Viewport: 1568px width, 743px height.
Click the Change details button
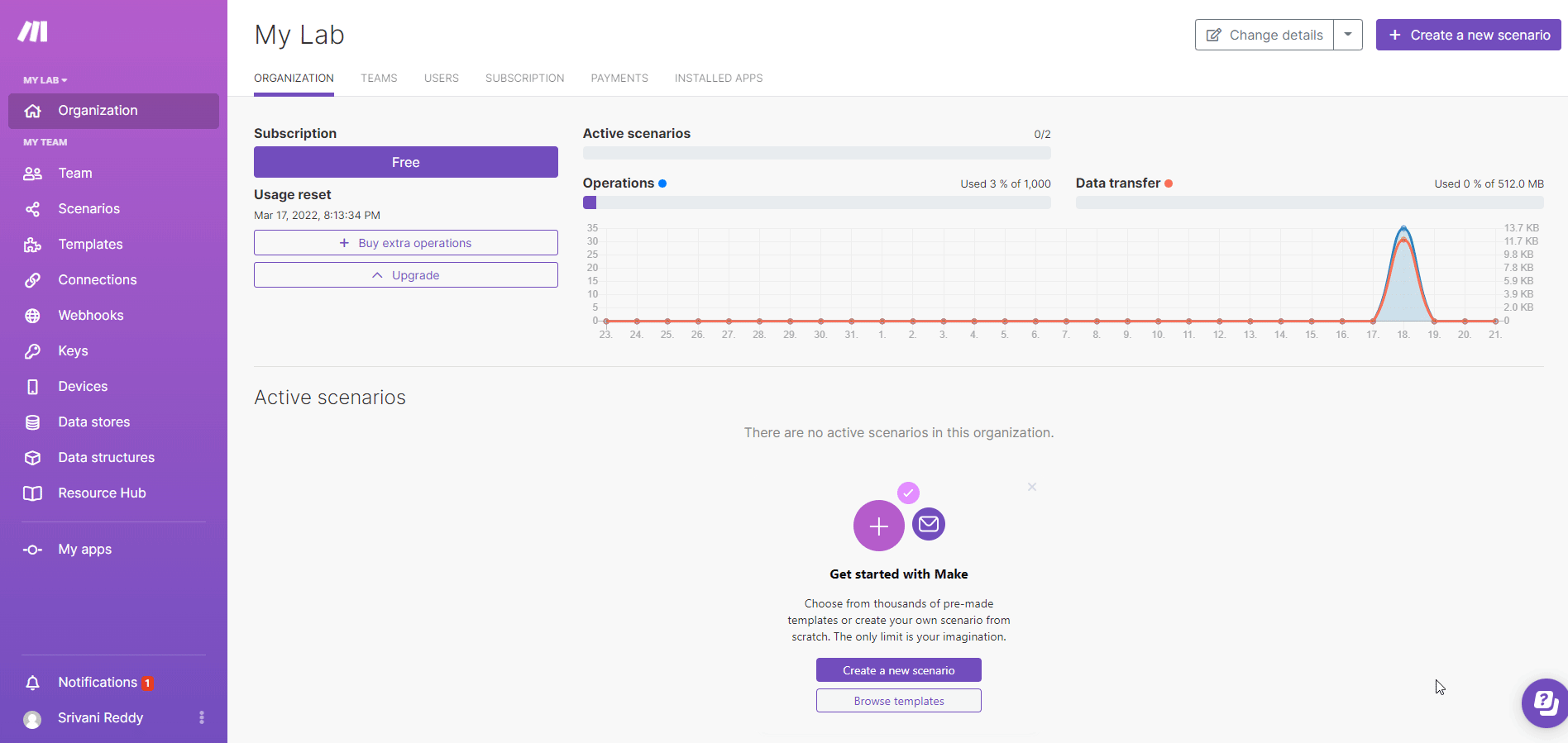(1264, 35)
